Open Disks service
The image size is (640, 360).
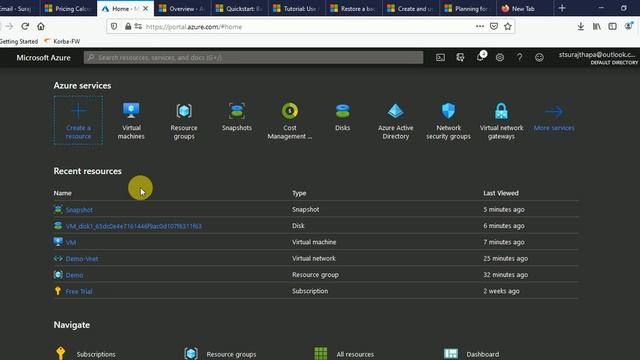(x=342, y=117)
